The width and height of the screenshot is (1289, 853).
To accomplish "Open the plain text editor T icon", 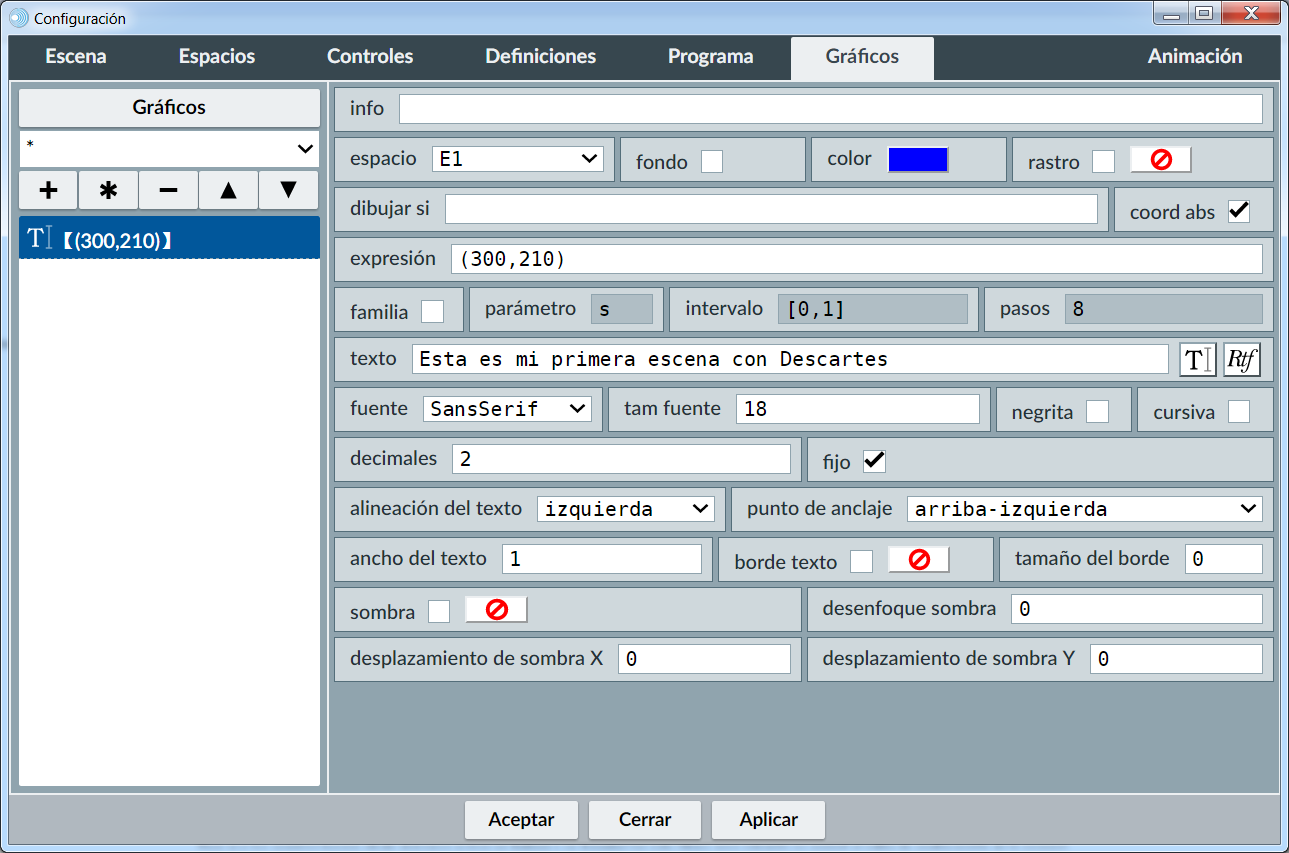I will click(1197, 360).
